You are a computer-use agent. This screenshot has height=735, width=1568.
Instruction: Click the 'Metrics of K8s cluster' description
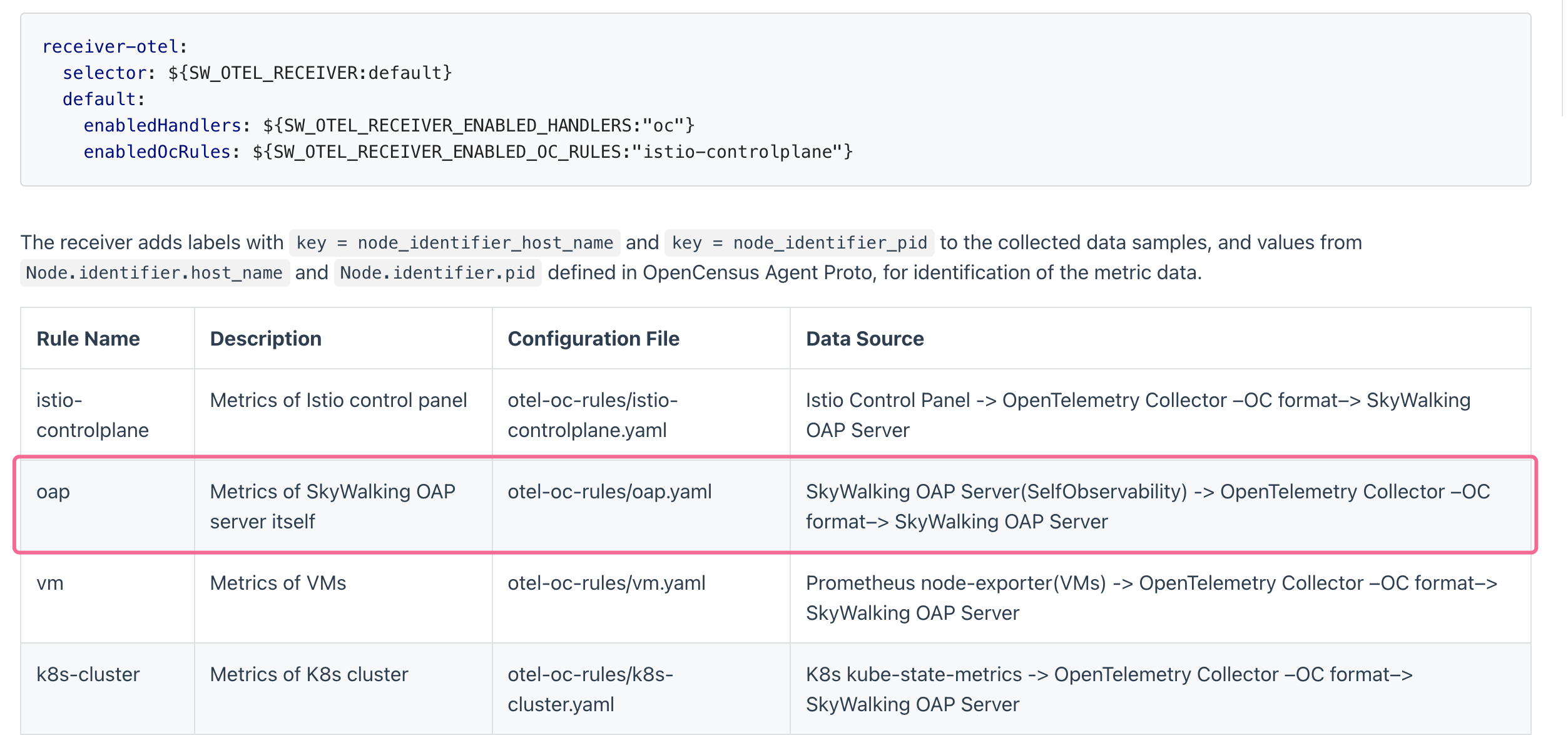[308, 674]
